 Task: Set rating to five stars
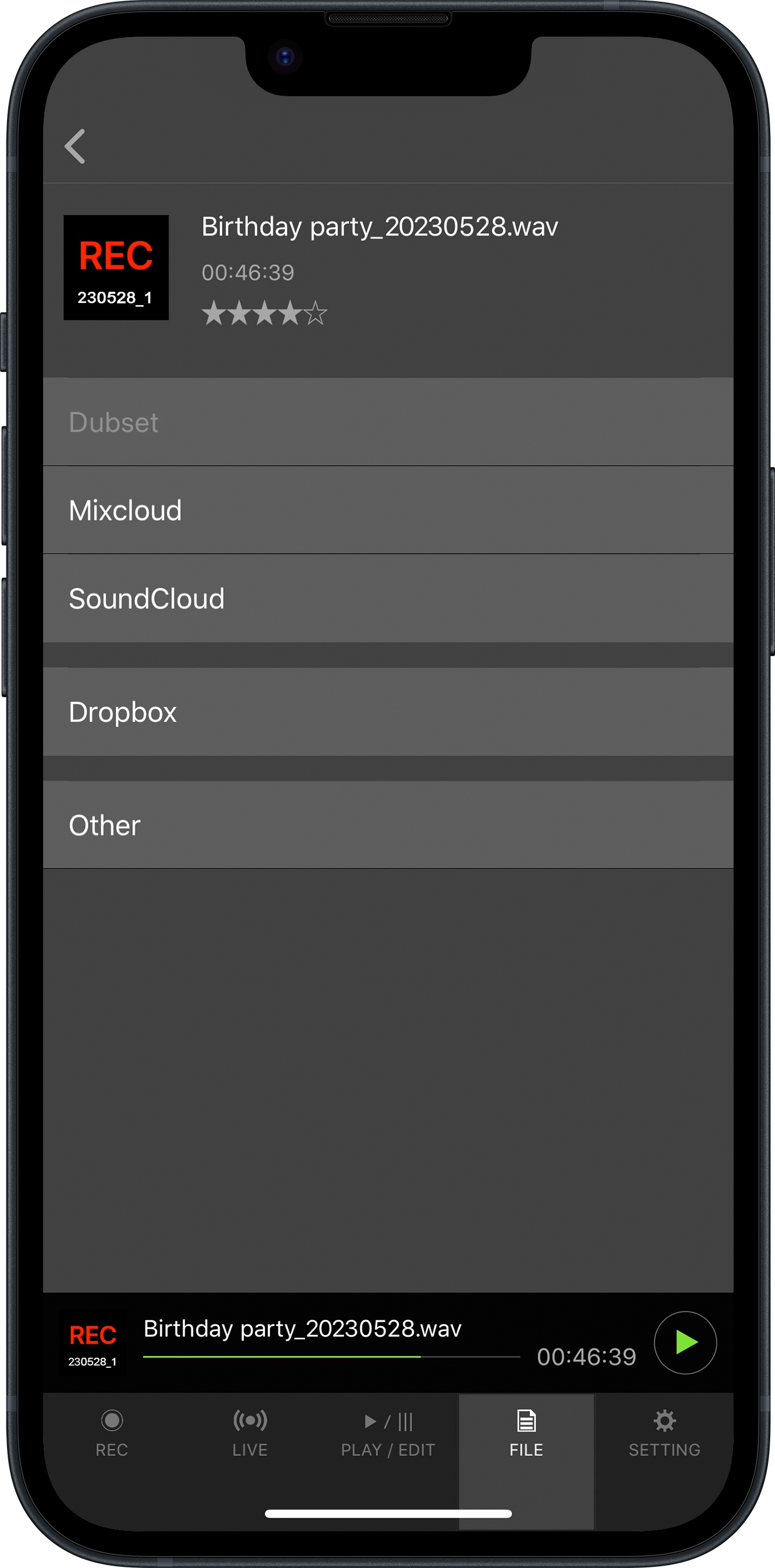click(315, 313)
